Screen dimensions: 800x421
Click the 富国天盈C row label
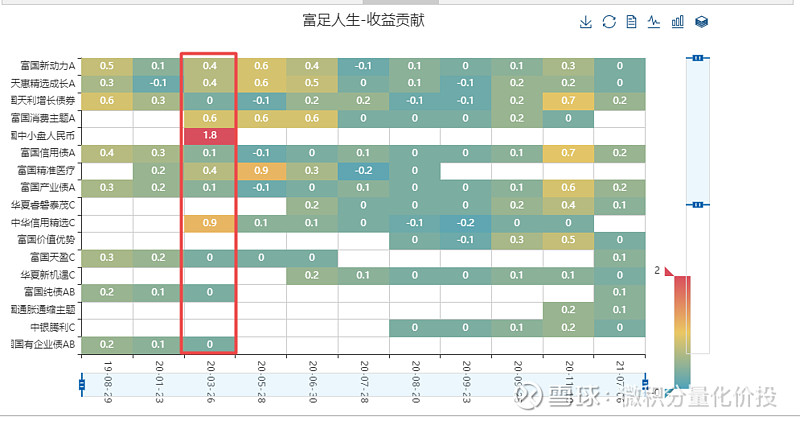pyautogui.click(x=52, y=258)
